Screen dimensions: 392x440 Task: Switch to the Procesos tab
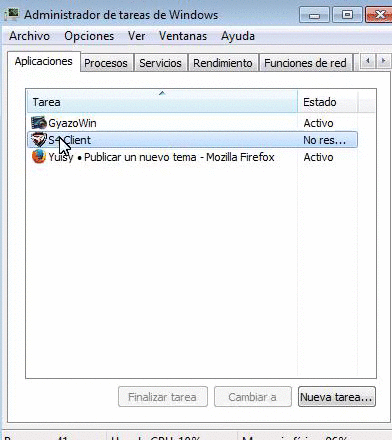click(x=106, y=63)
